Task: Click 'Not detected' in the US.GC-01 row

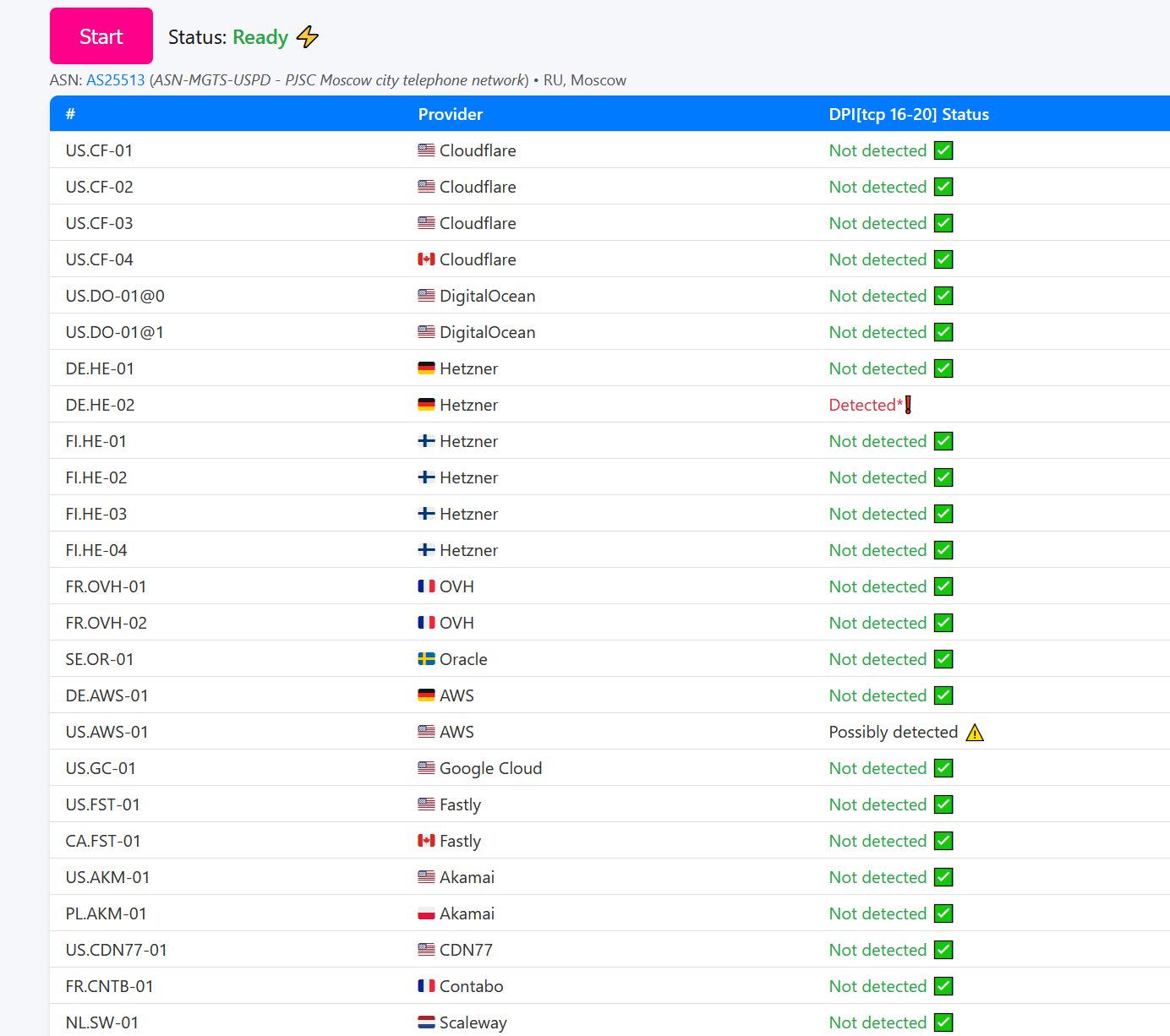Action: pyautogui.click(x=877, y=768)
